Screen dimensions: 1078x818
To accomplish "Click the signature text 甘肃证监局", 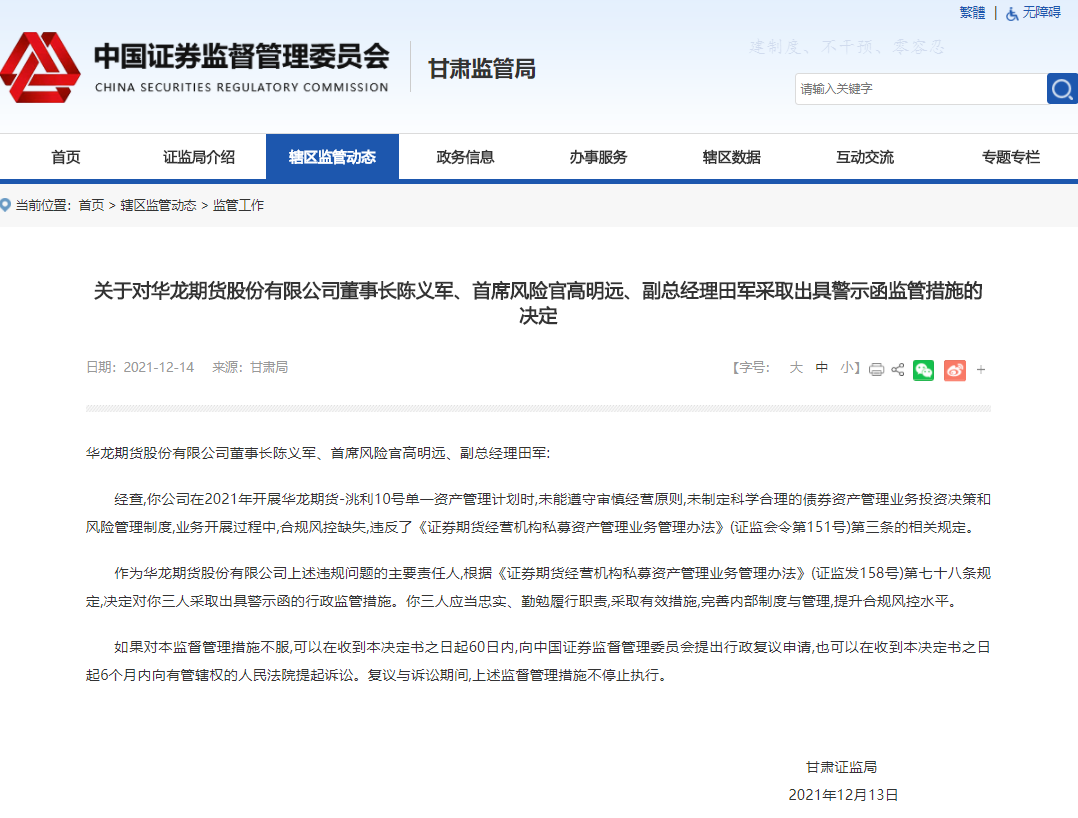I will point(842,767).
